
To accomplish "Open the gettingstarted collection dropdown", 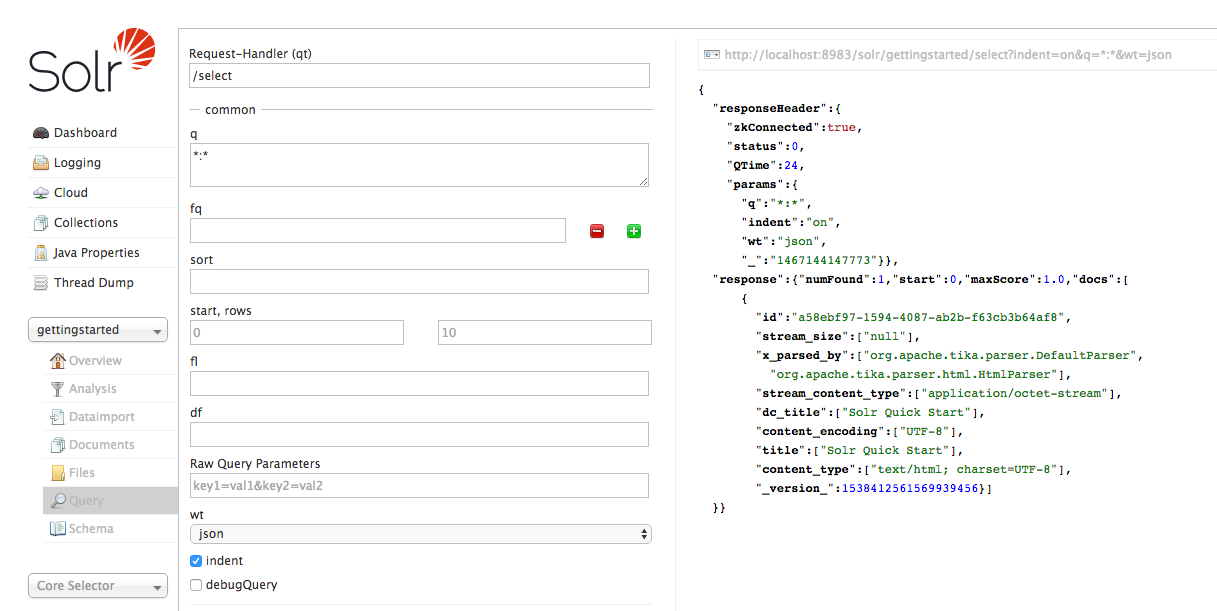I will pyautogui.click(x=97, y=330).
